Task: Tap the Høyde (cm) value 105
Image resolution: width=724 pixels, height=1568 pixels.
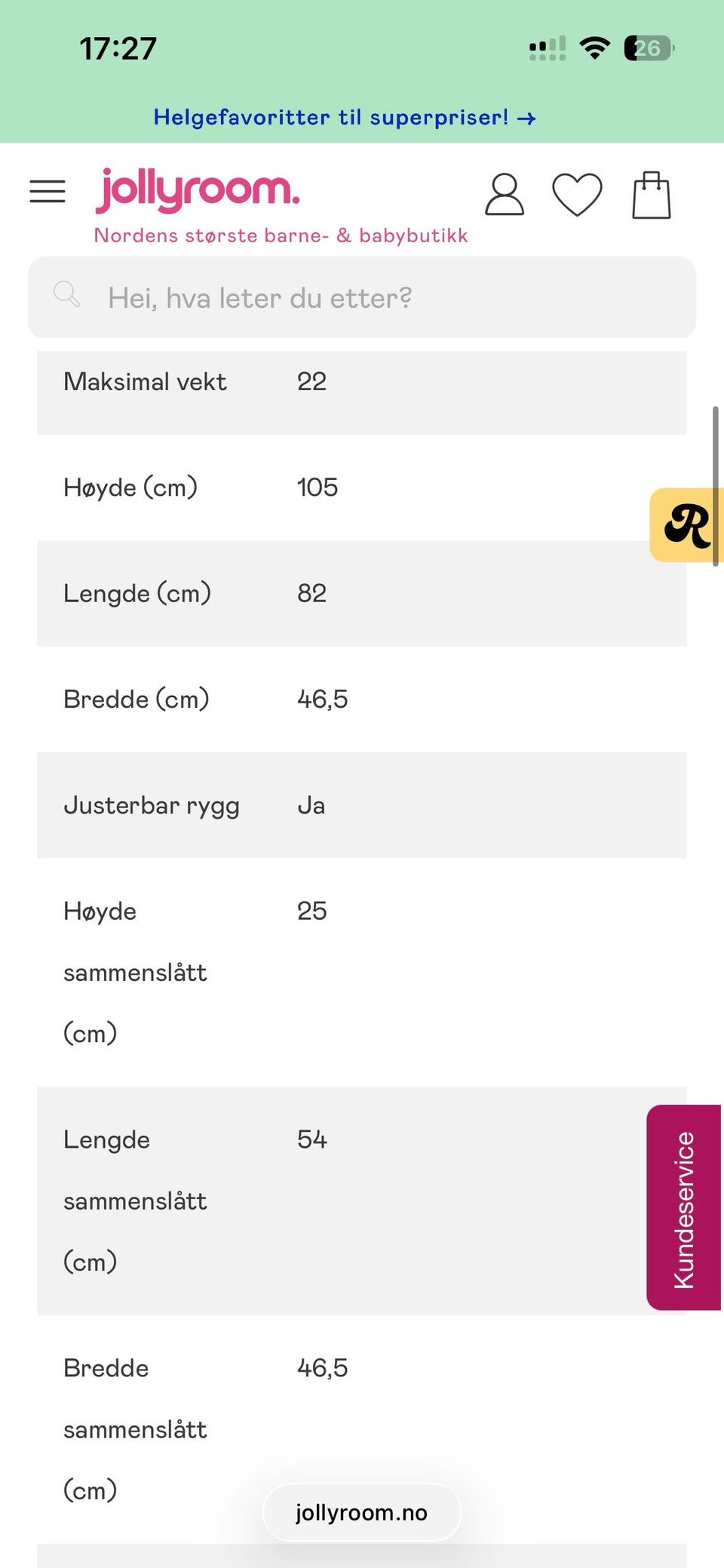Action: (x=318, y=487)
